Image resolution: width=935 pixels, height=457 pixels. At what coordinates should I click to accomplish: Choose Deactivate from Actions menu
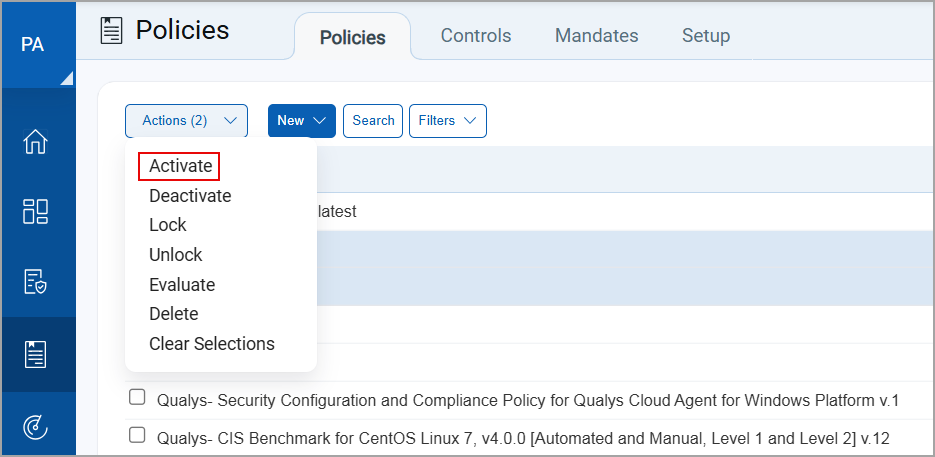190,196
